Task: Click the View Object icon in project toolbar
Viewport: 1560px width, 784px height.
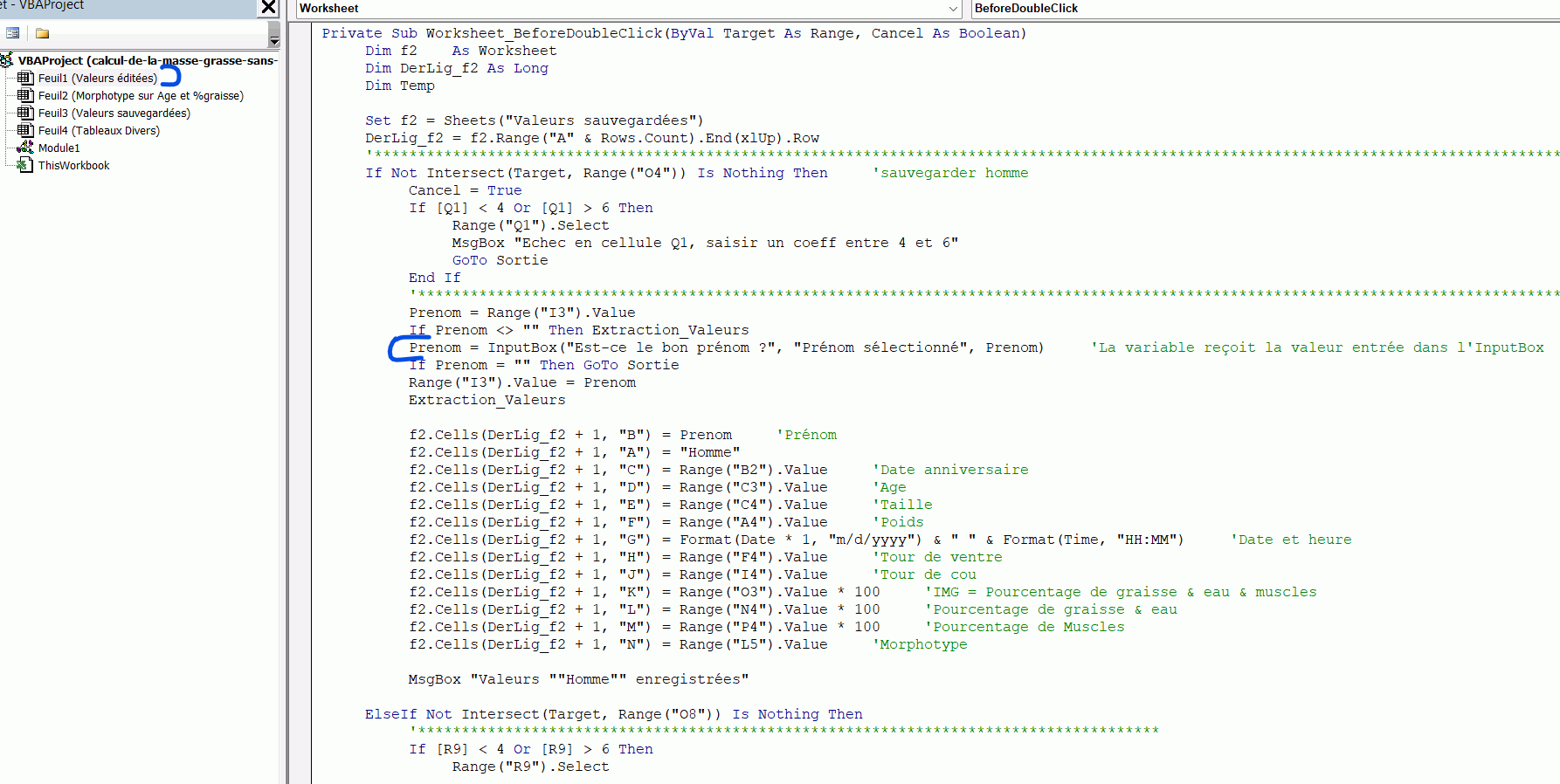Action: click(13, 33)
